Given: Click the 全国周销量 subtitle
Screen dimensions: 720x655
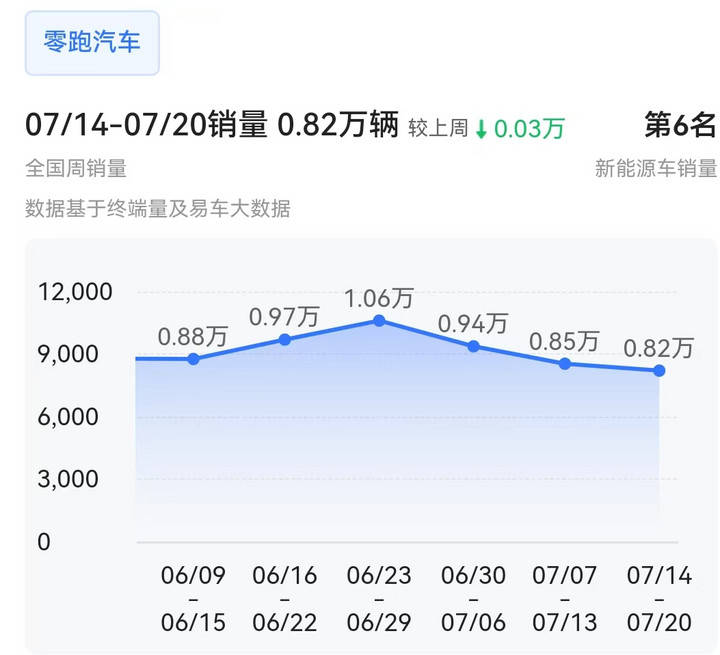Looking at the screenshot, I should 76,169.
